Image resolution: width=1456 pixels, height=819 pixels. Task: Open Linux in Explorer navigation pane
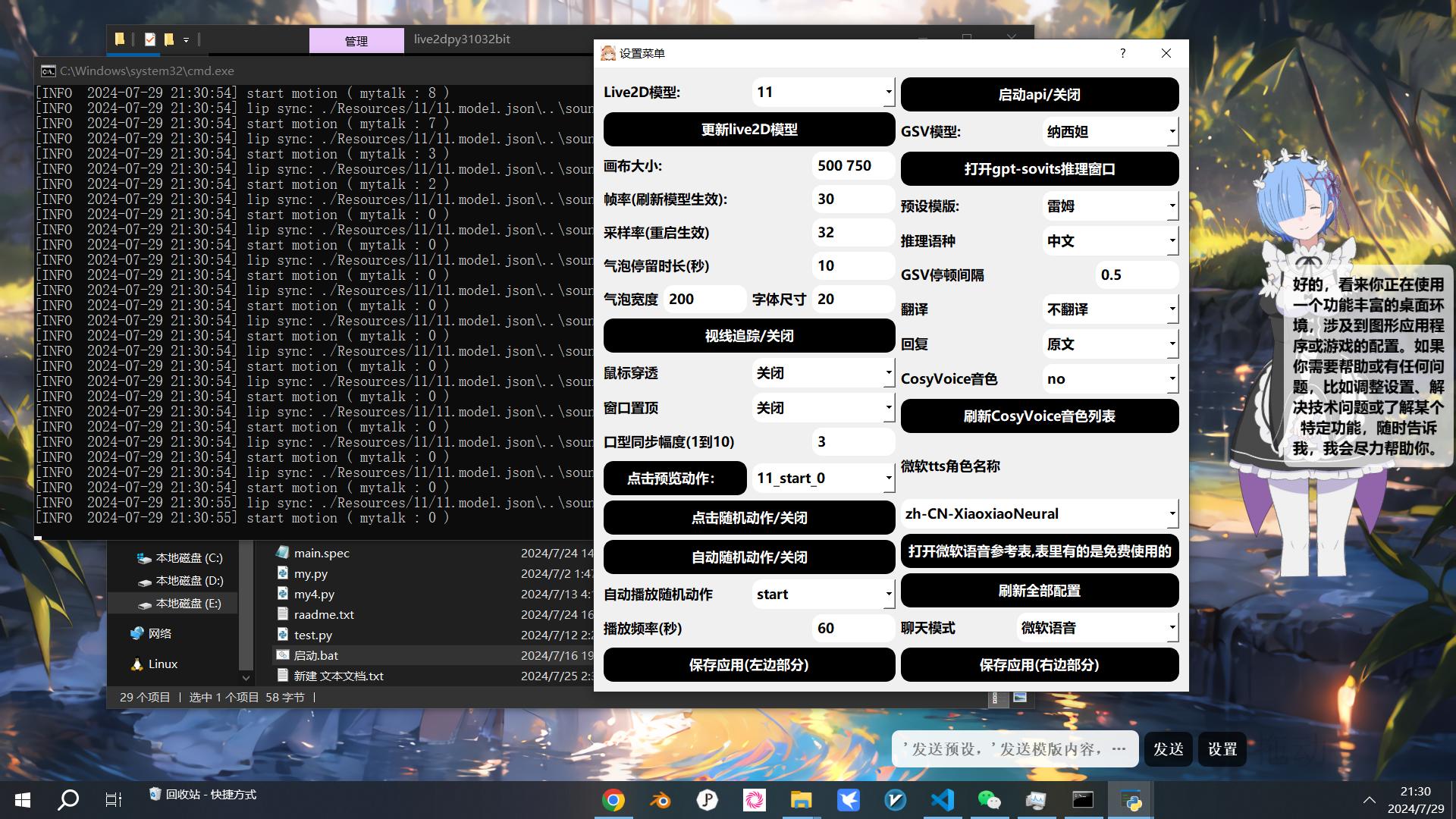[x=162, y=664]
